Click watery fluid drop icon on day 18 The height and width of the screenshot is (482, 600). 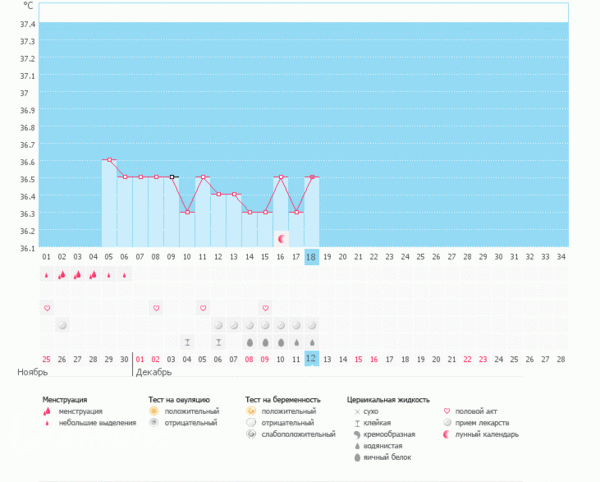(312, 342)
